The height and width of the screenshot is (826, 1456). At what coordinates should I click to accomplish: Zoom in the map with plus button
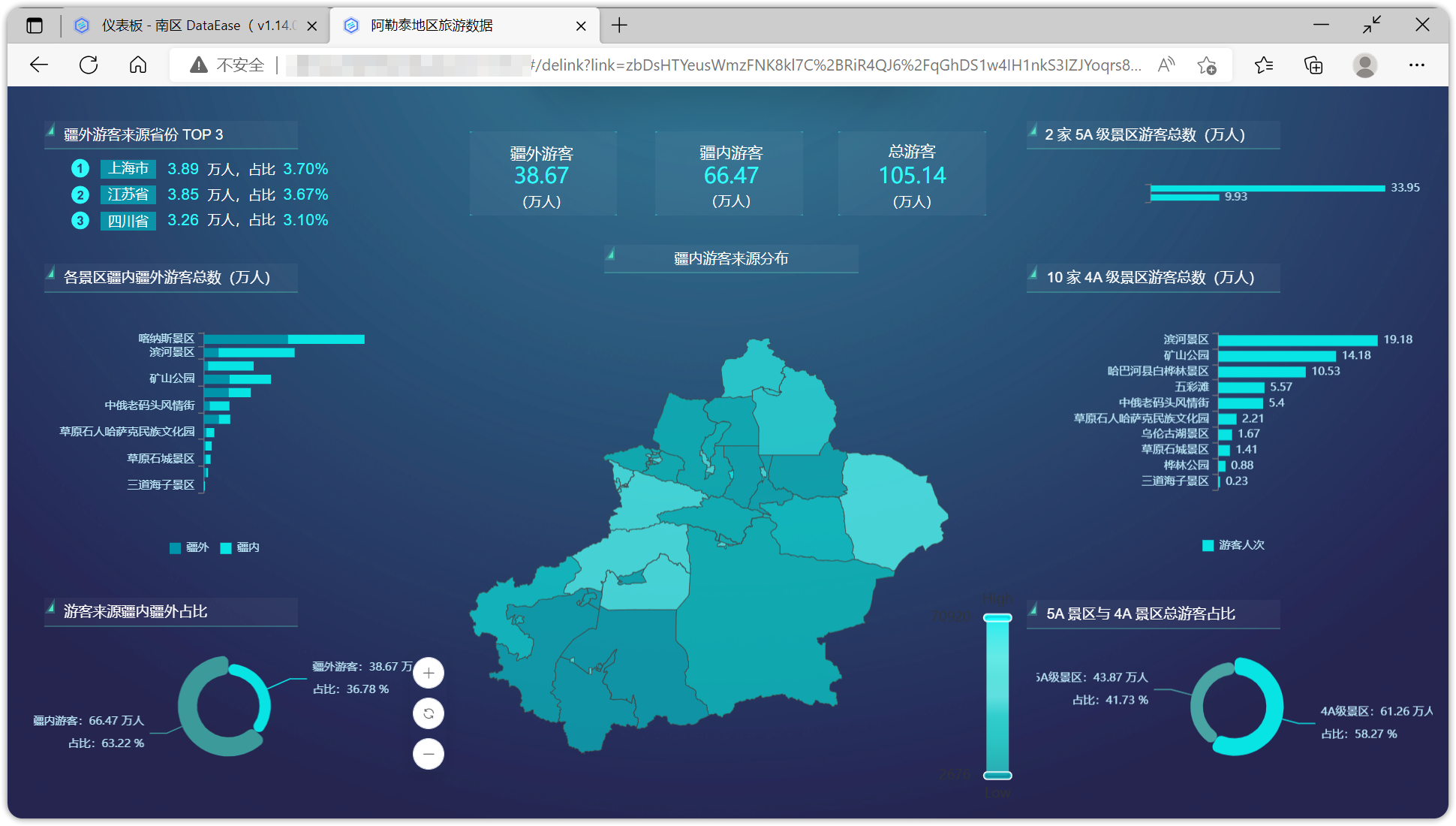tap(429, 673)
